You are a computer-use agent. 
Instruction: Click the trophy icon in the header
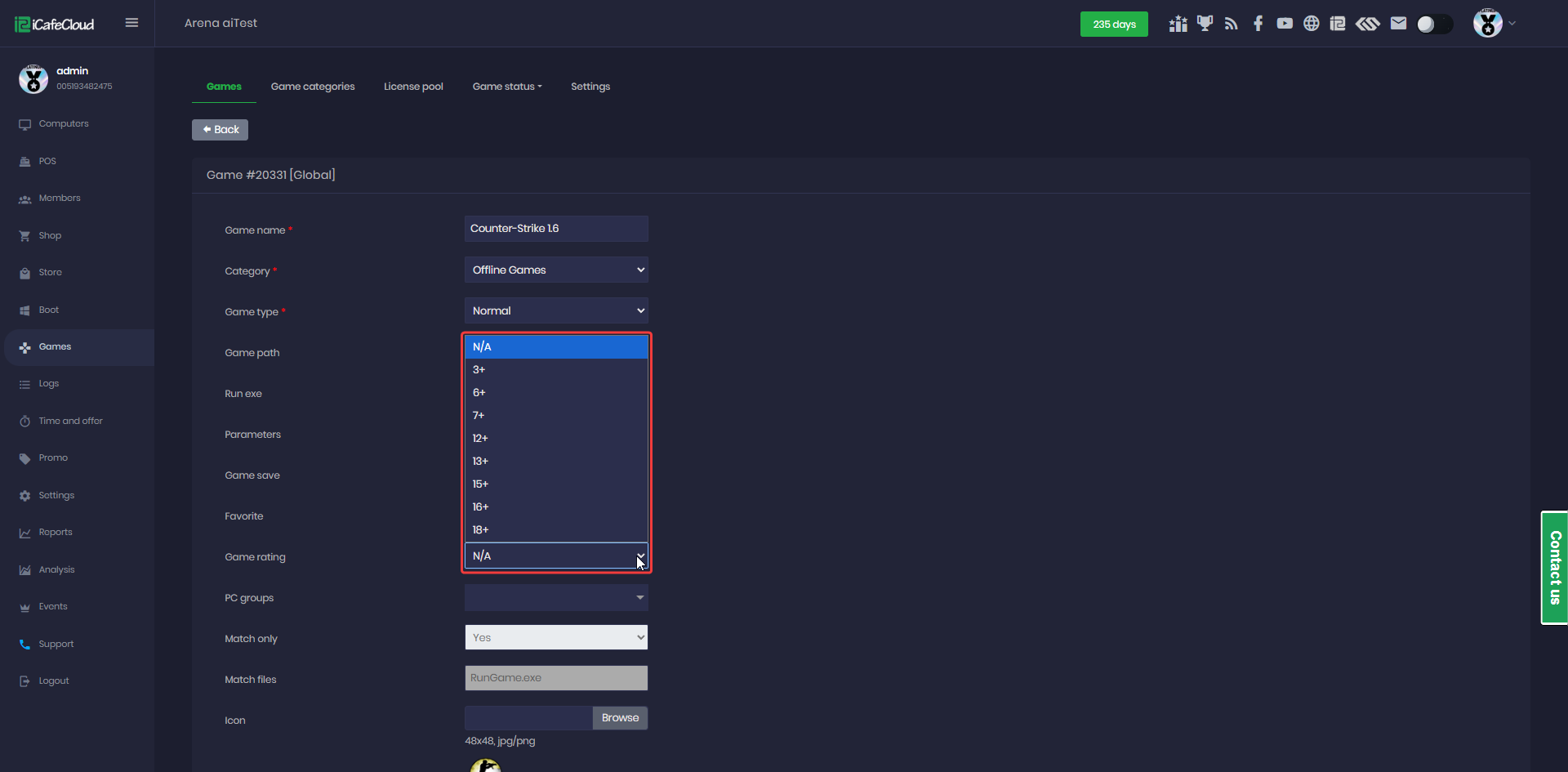pos(1205,24)
